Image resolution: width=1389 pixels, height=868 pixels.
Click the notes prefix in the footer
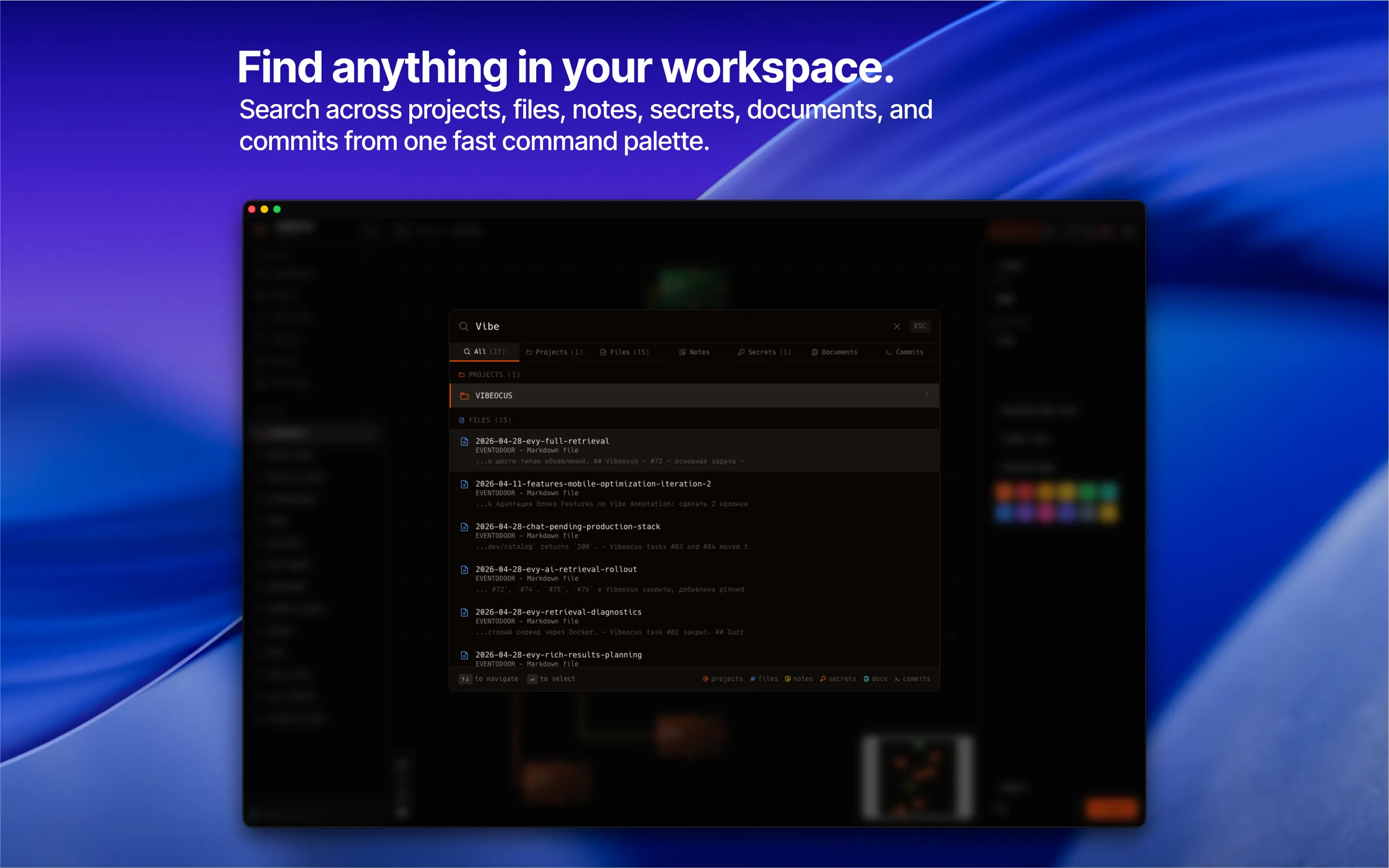799,679
